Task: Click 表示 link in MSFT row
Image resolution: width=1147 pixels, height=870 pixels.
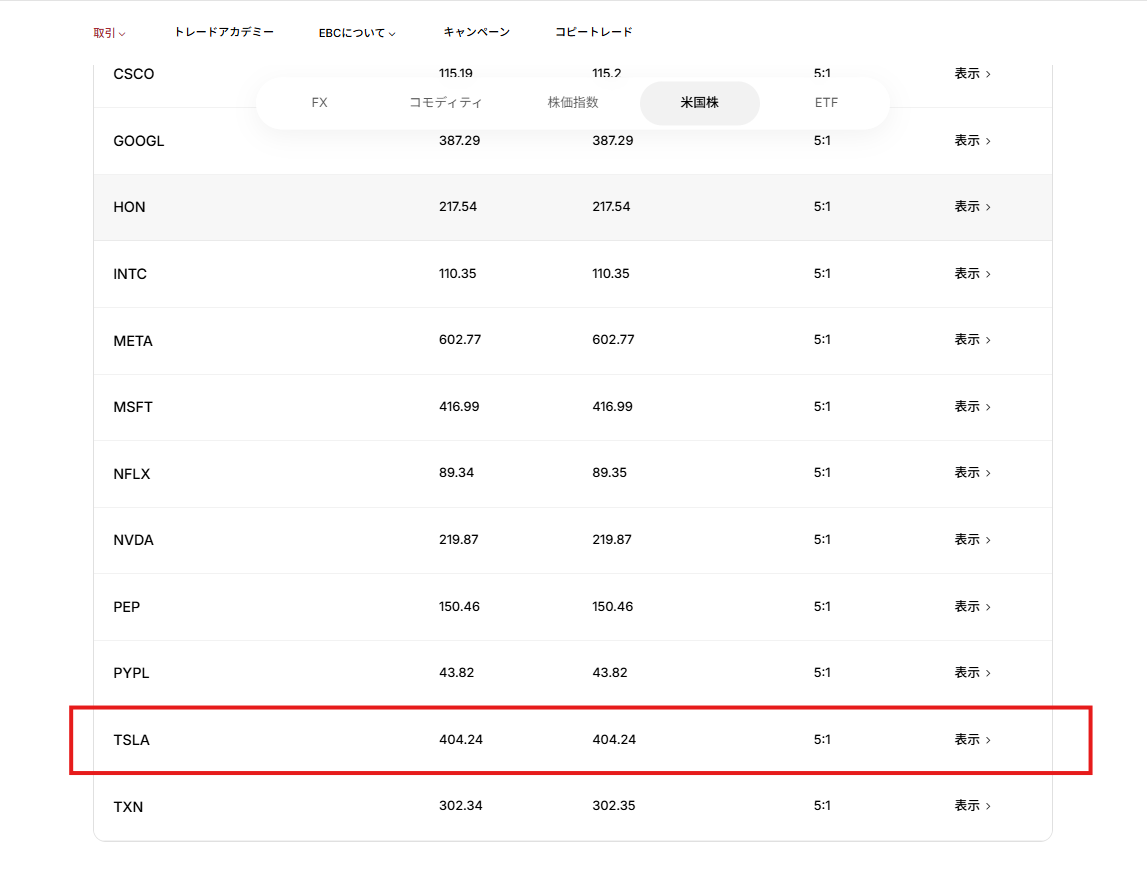Action: coord(972,407)
